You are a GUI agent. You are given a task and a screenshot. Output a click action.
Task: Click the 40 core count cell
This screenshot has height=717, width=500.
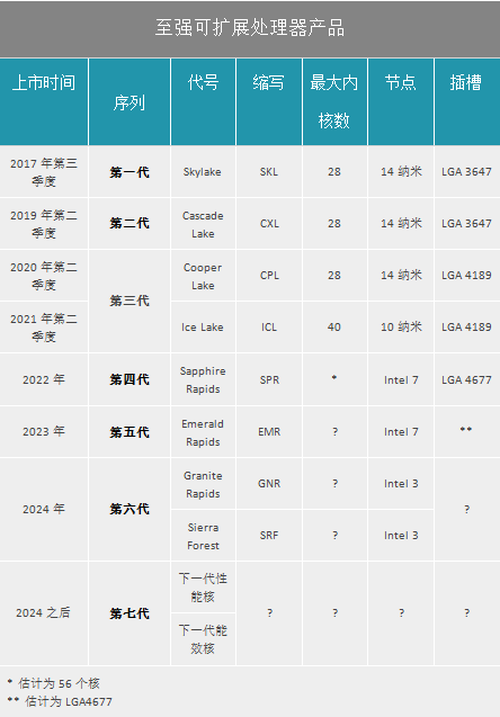tap(334, 327)
